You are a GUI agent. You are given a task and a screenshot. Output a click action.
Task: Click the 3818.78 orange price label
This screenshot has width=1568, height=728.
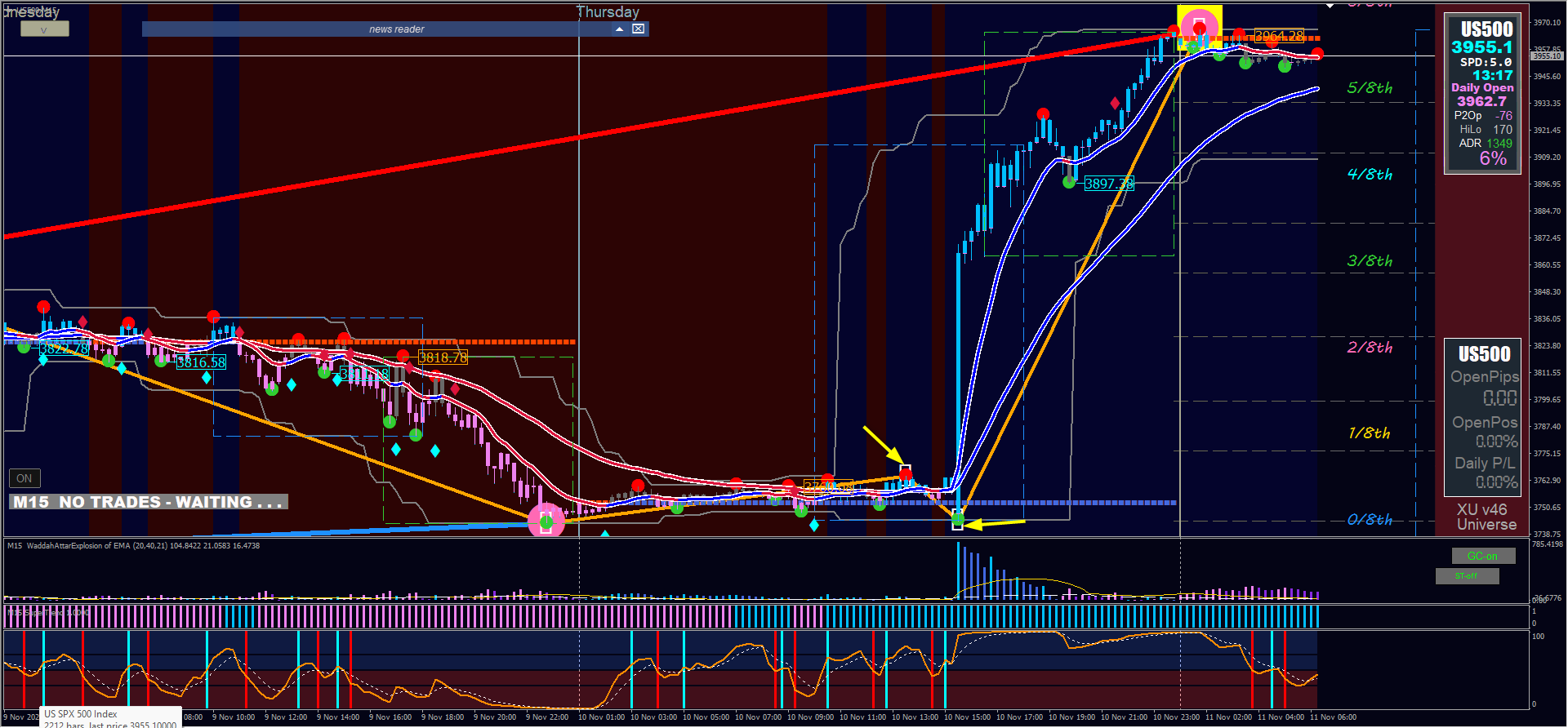point(443,357)
